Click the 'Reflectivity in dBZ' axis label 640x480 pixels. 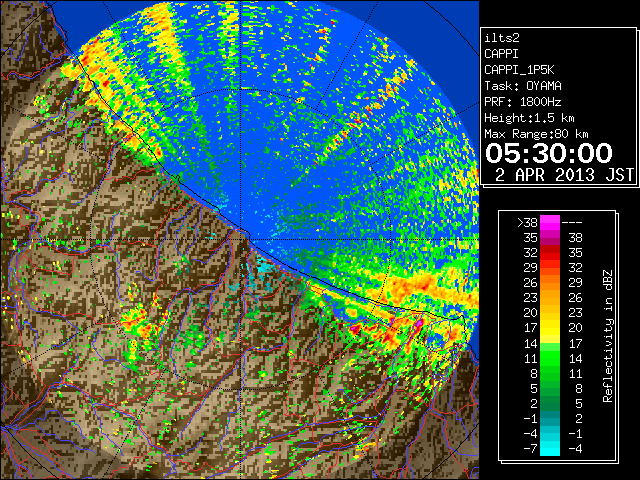(608, 336)
